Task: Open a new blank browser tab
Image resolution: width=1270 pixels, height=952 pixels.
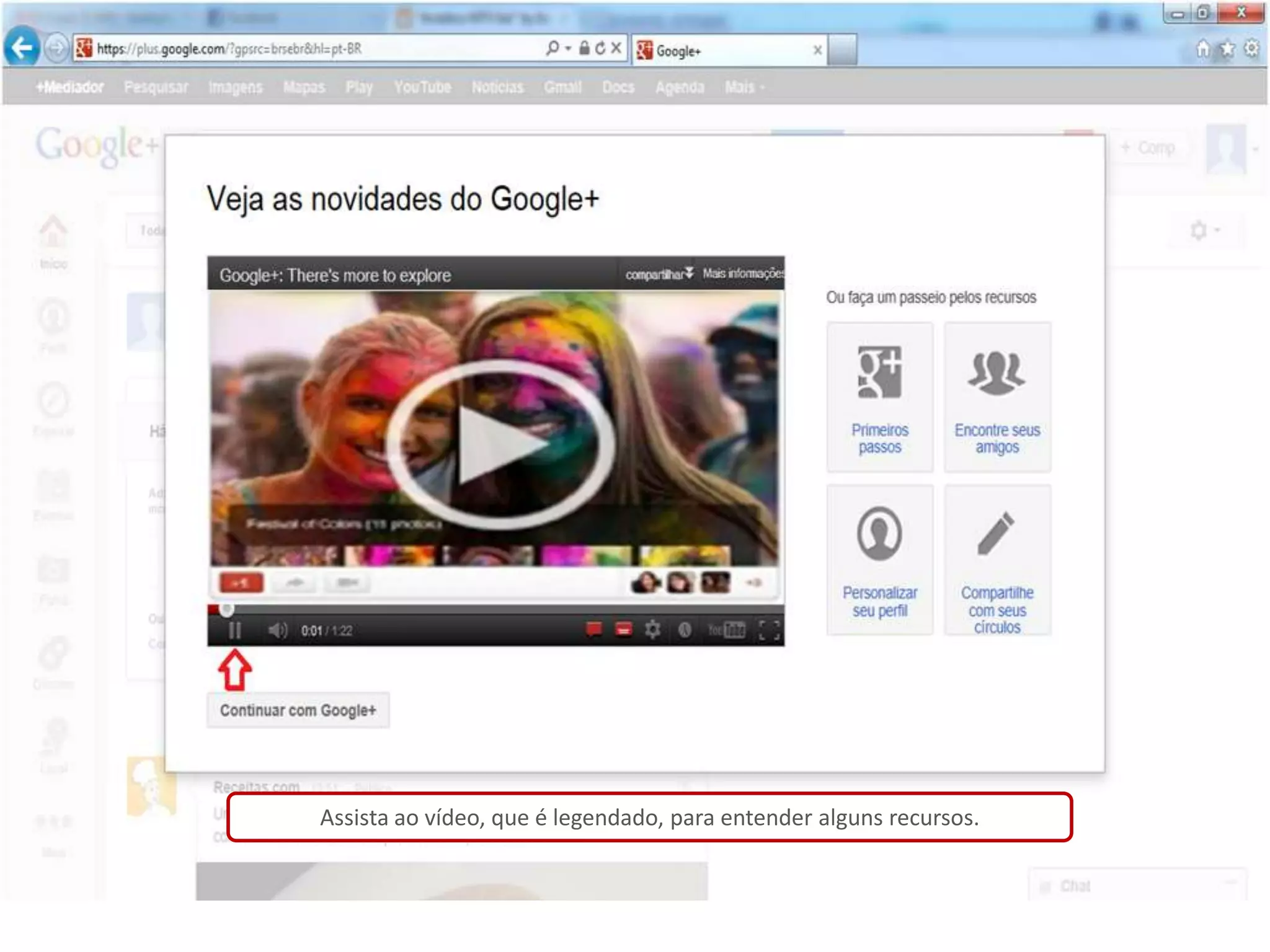Action: (x=843, y=50)
